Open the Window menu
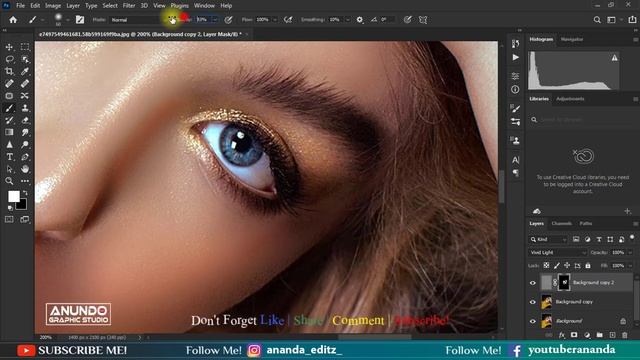 point(204,6)
